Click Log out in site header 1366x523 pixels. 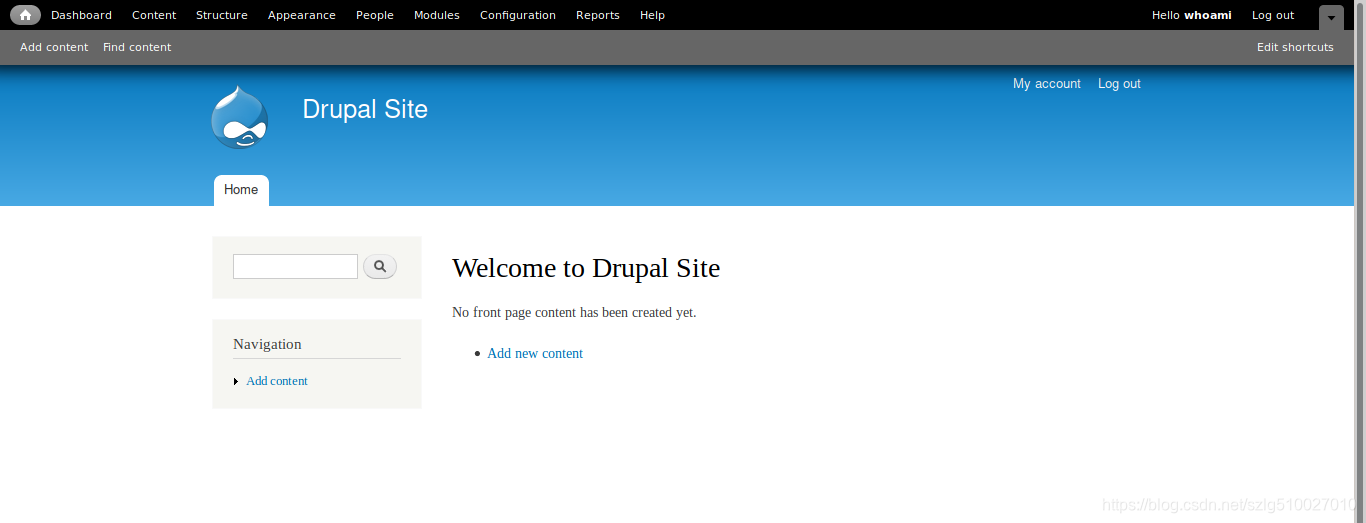(x=1119, y=84)
